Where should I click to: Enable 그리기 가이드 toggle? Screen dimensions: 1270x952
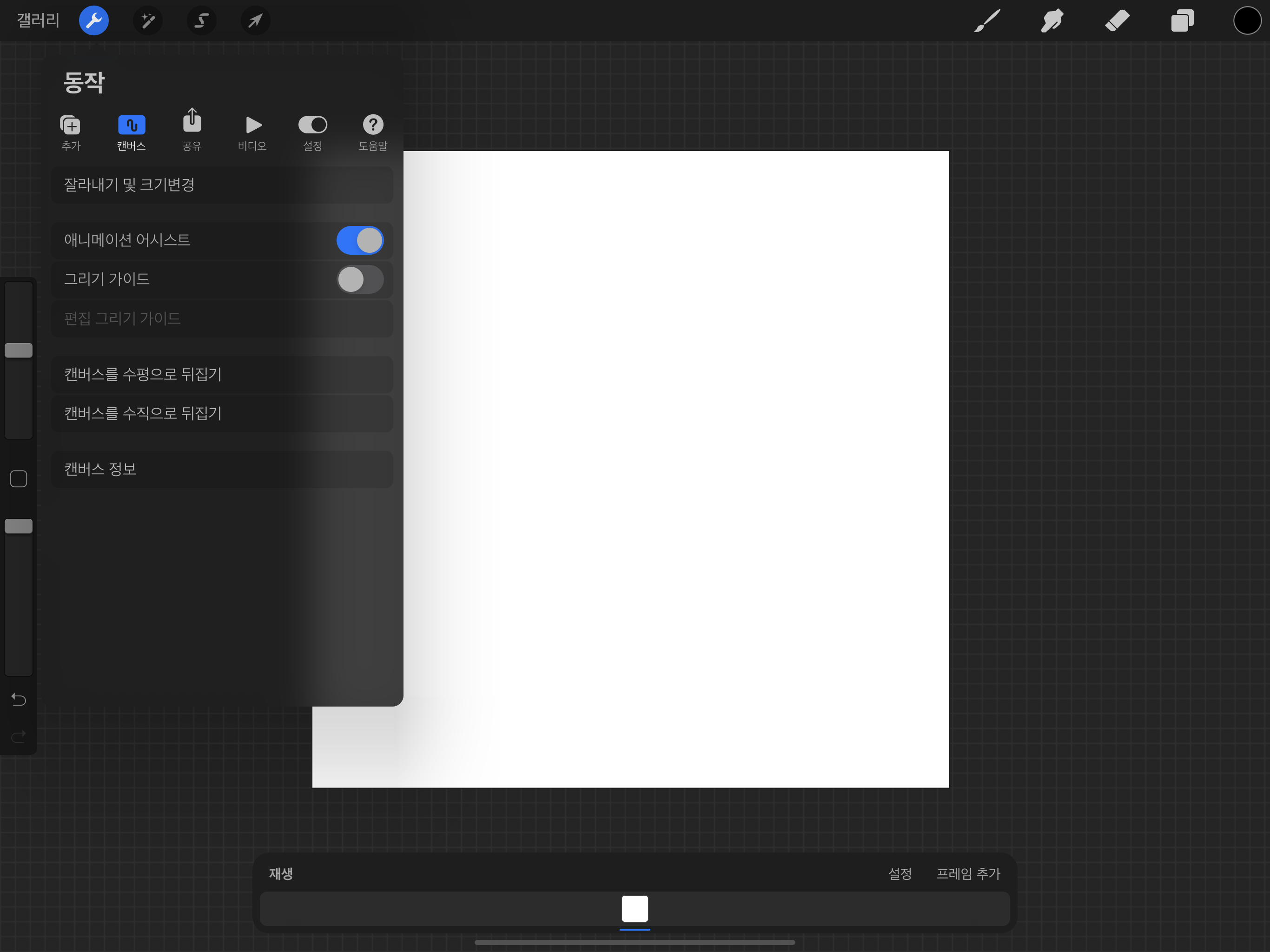click(359, 280)
